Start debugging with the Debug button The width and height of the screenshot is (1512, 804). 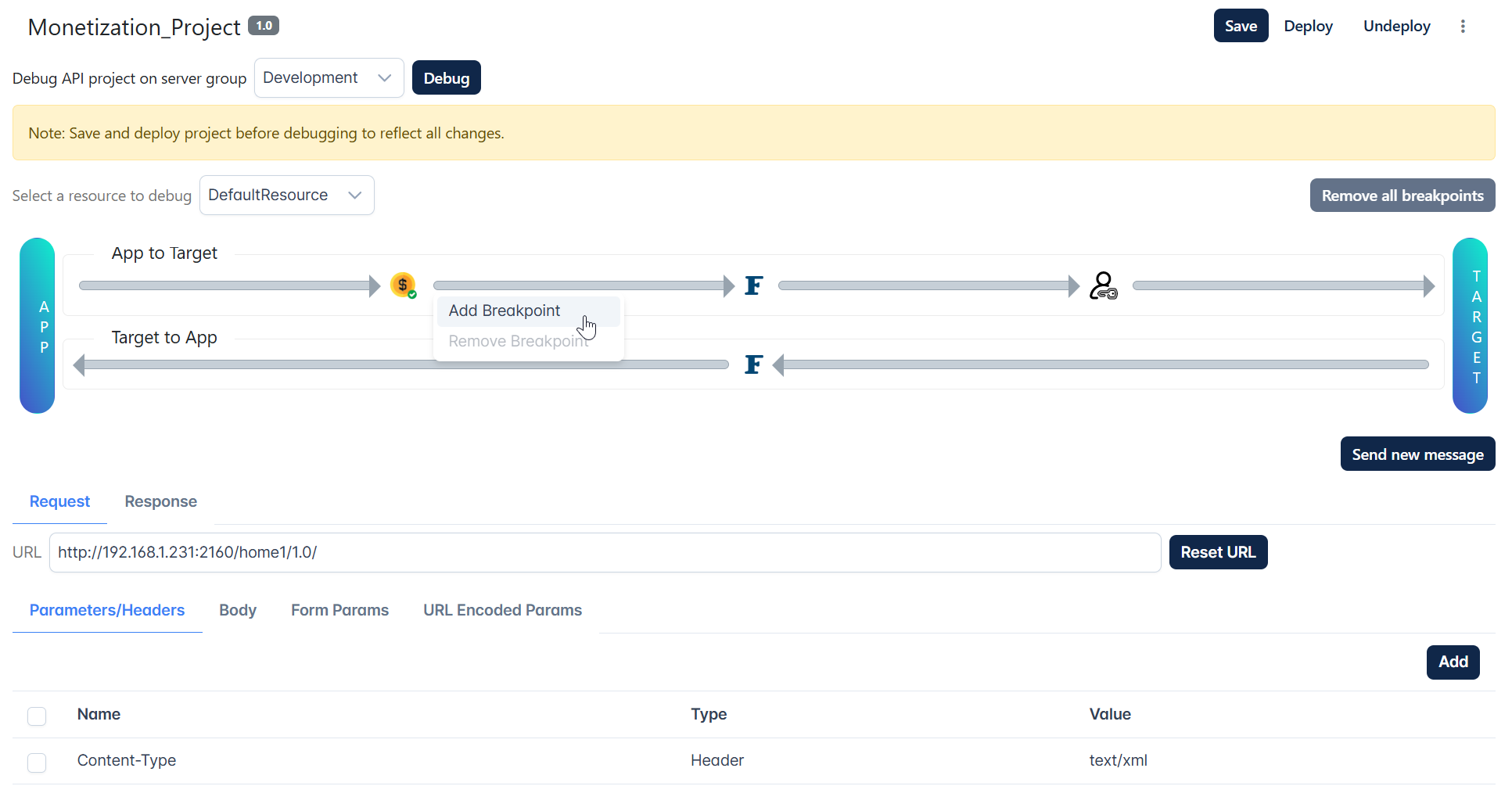tap(446, 78)
